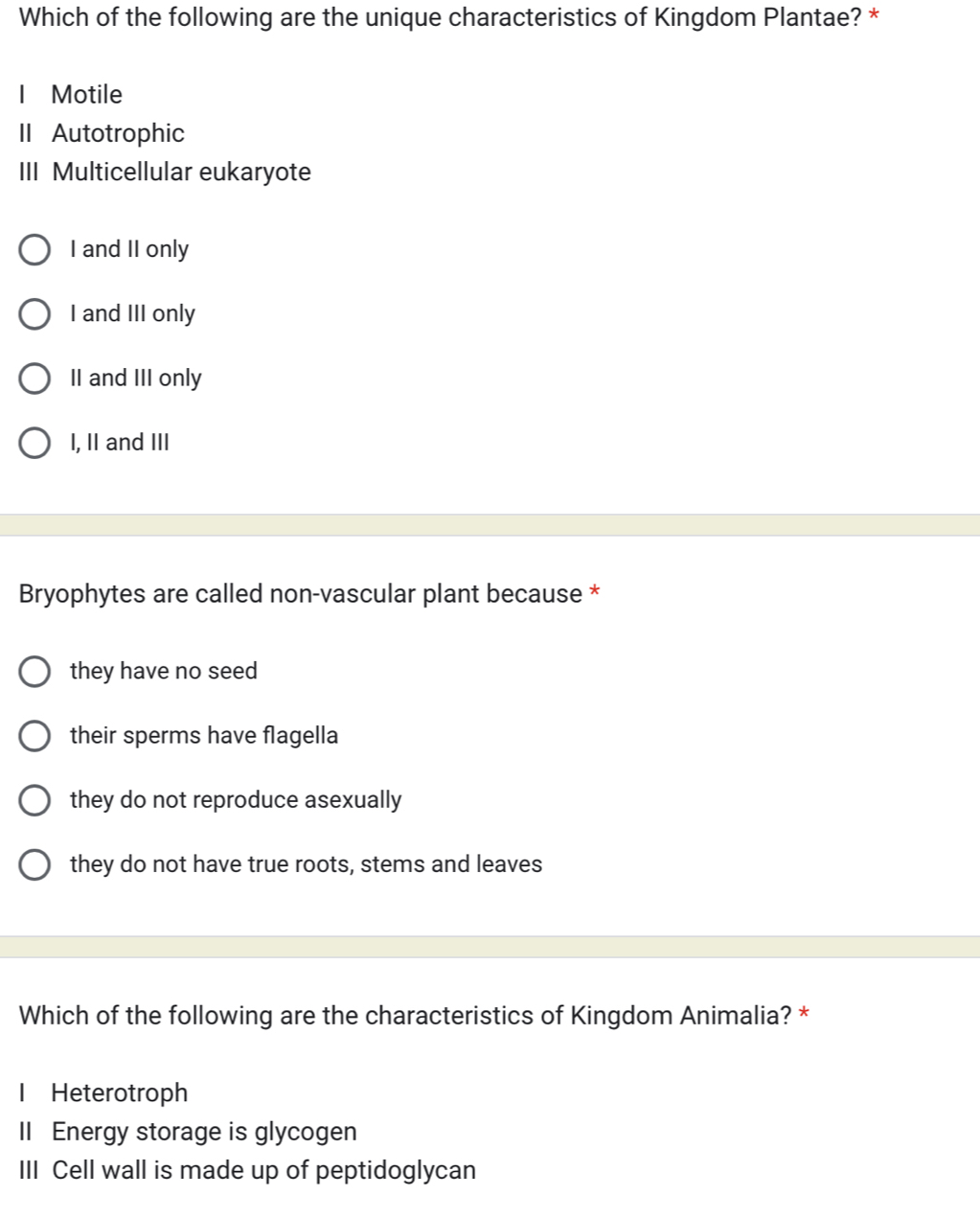The height and width of the screenshot is (1218, 980).
Task: Choose "they have no seed" option
Action: click(34, 671)
